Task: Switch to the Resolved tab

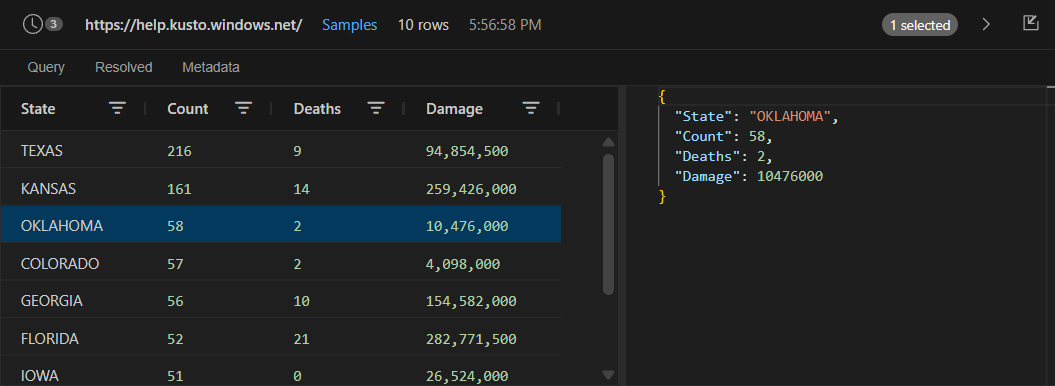Action: coord(124,67)
